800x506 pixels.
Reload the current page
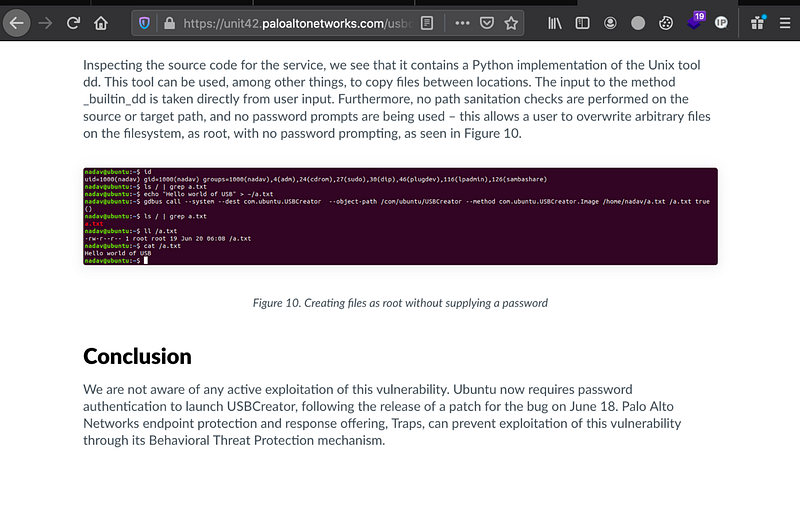click(73, 23)
